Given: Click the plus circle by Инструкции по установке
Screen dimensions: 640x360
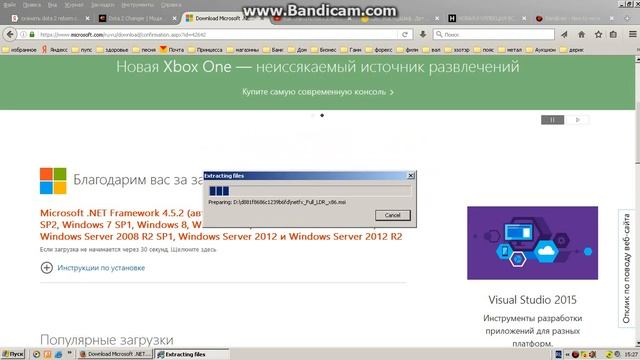Looking at the screenshot, I should click(x=47, y=268).
